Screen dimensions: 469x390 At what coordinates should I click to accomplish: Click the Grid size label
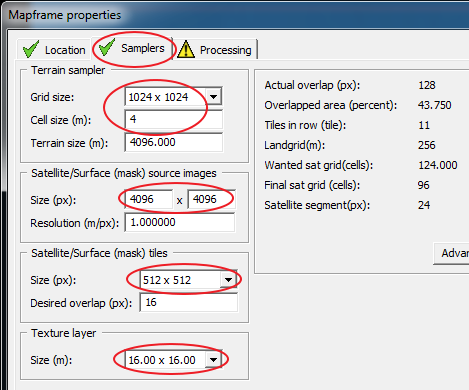[x=52, y=97]
